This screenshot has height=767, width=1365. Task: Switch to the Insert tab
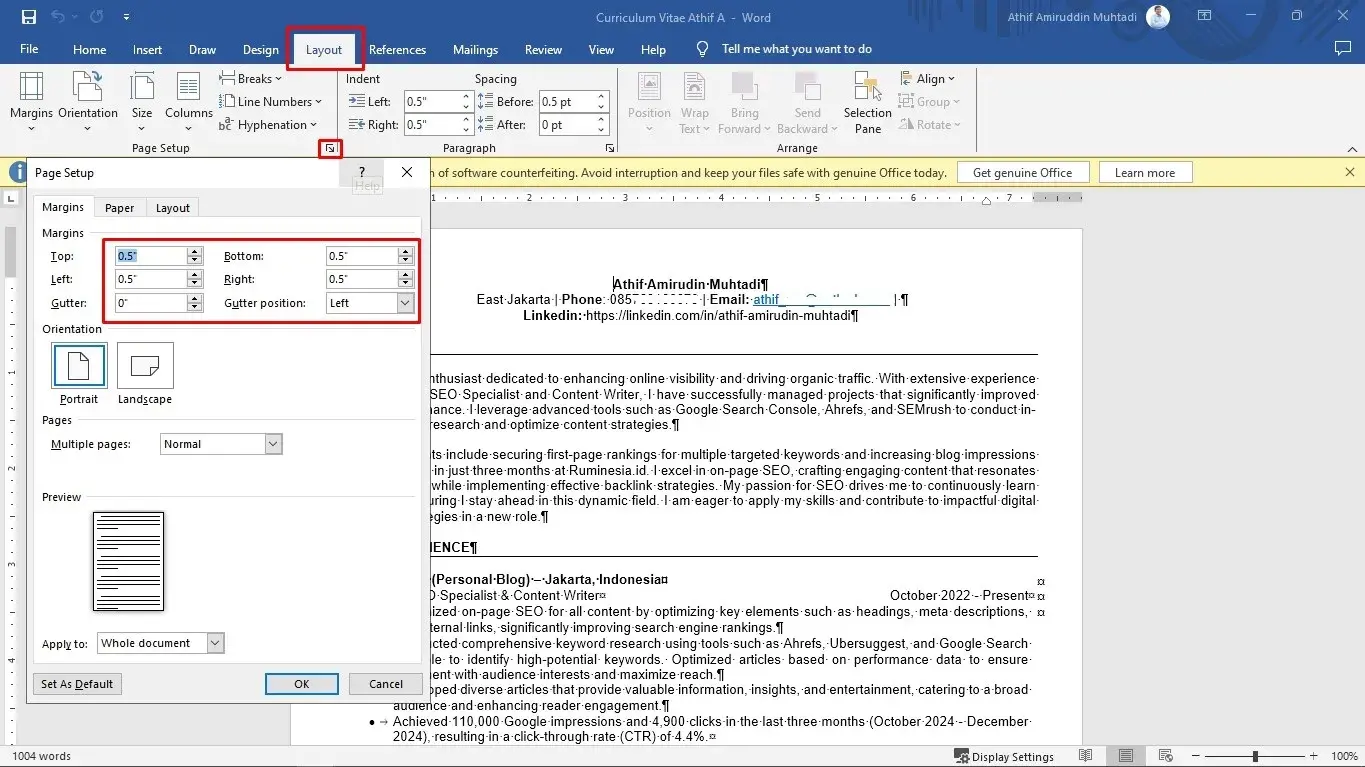coord(147,49)
